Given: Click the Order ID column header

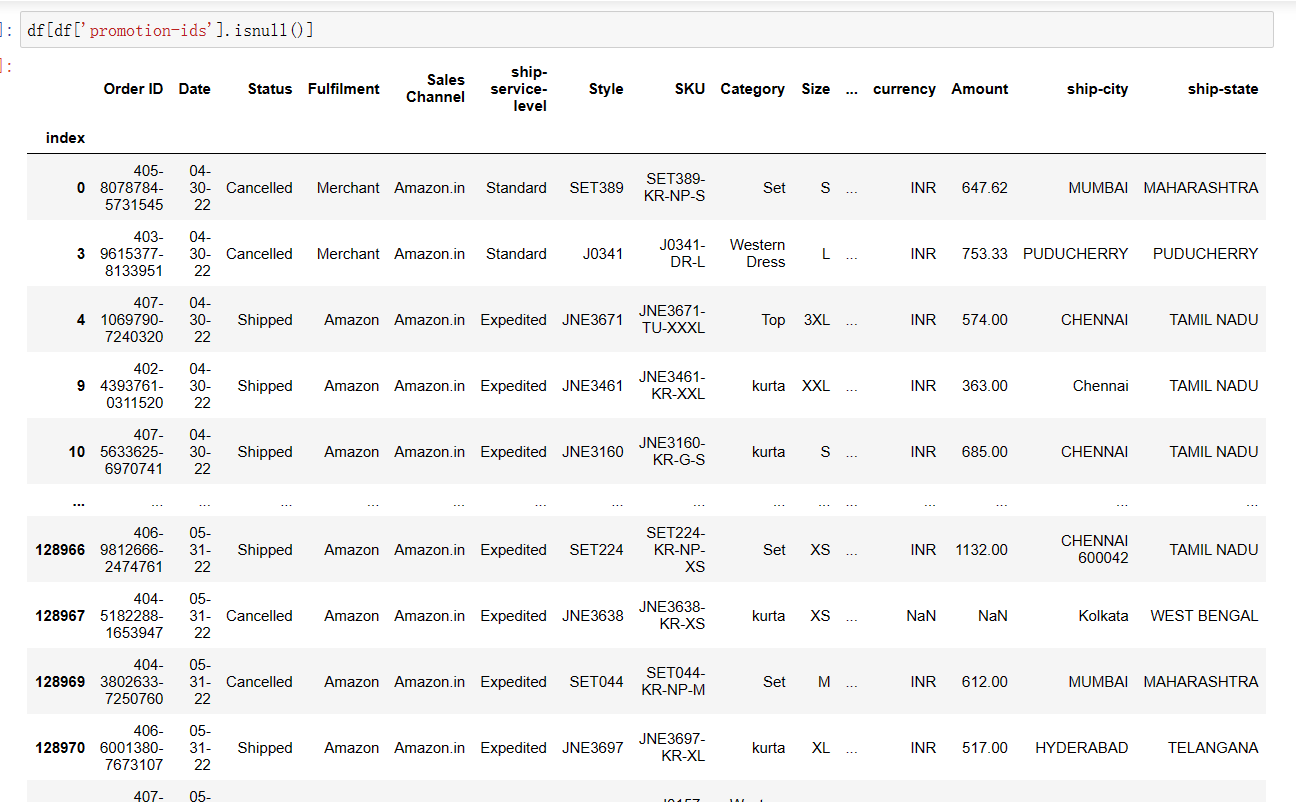Looking at the screenshot, I should click(133, 89).
